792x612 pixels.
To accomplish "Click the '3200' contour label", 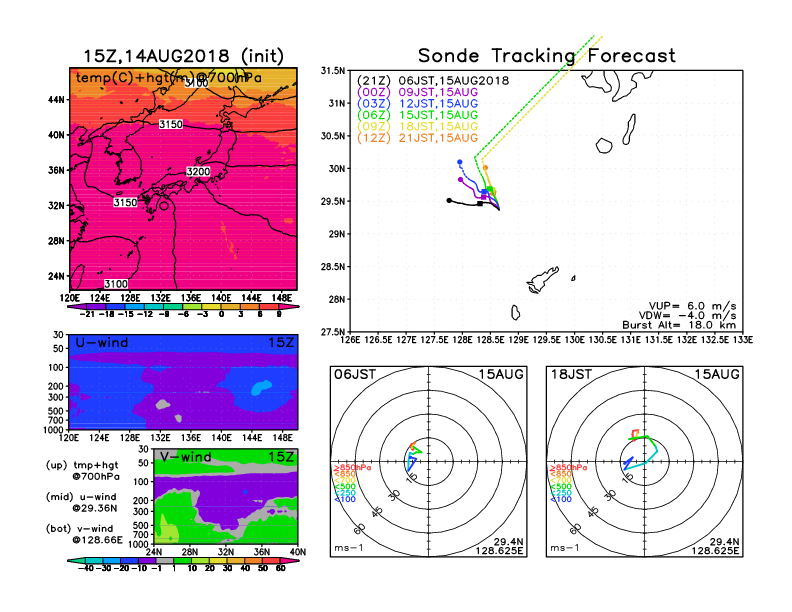I will (198, 172).
